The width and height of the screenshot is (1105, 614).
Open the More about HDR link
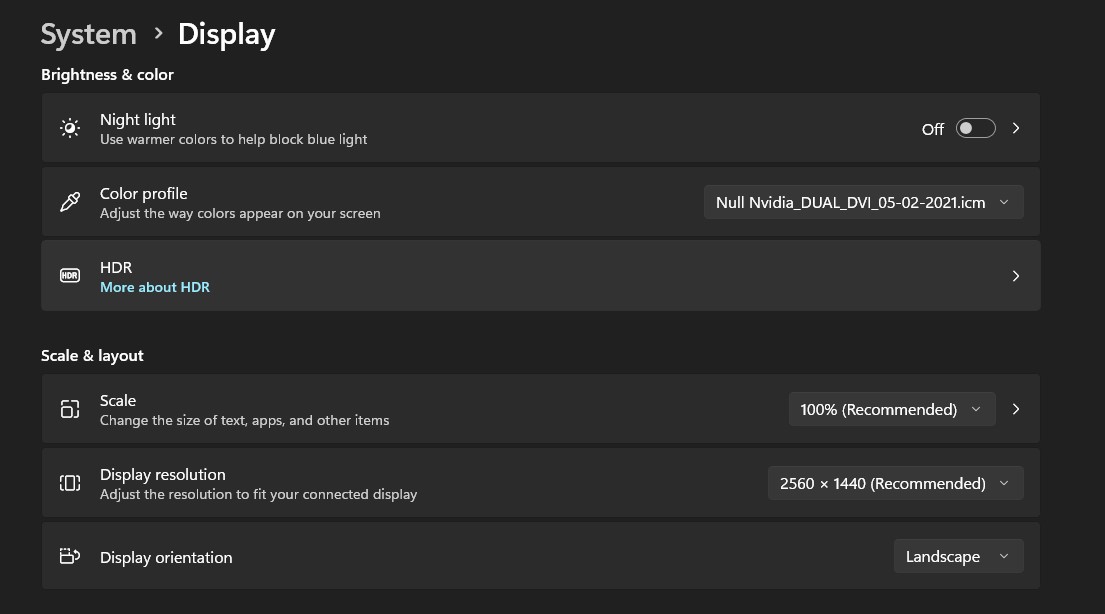point(155,287)
